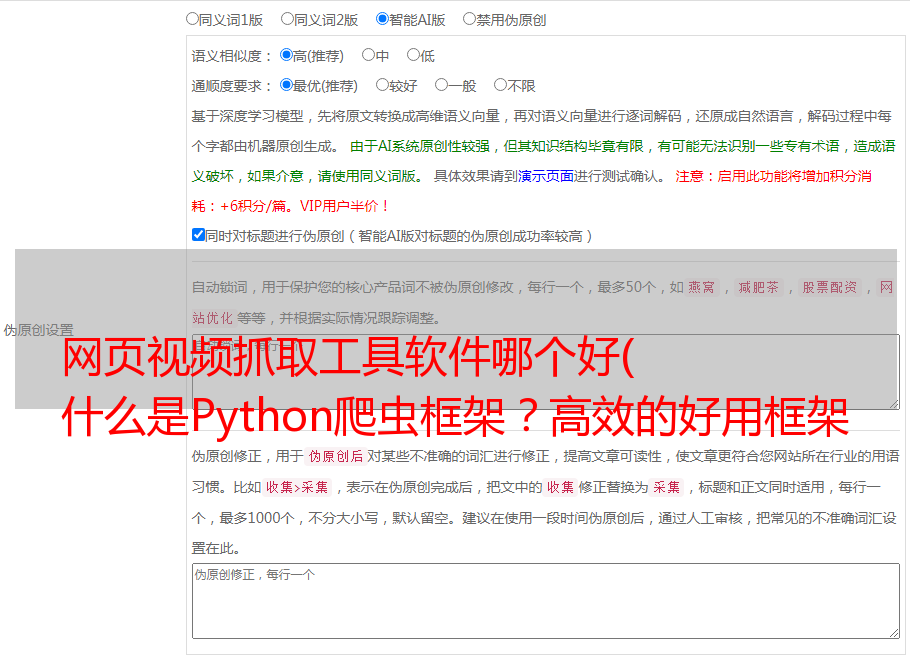This screenshot has height=658, width=911.
Task: Set 通顺度要求 to 不限
Action: [x=500, y=85]
